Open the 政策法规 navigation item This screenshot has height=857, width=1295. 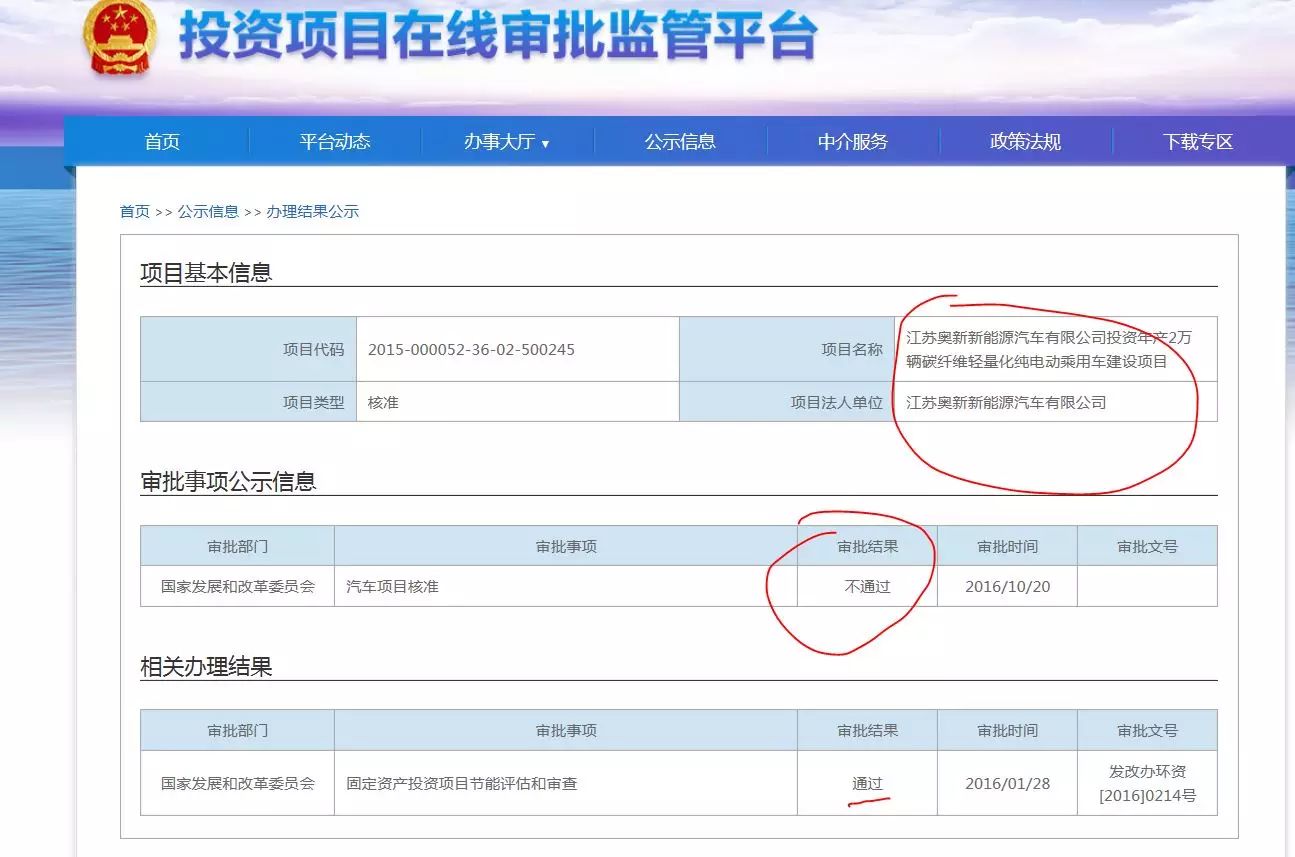pyautogui.click(x=1026, y=142)
